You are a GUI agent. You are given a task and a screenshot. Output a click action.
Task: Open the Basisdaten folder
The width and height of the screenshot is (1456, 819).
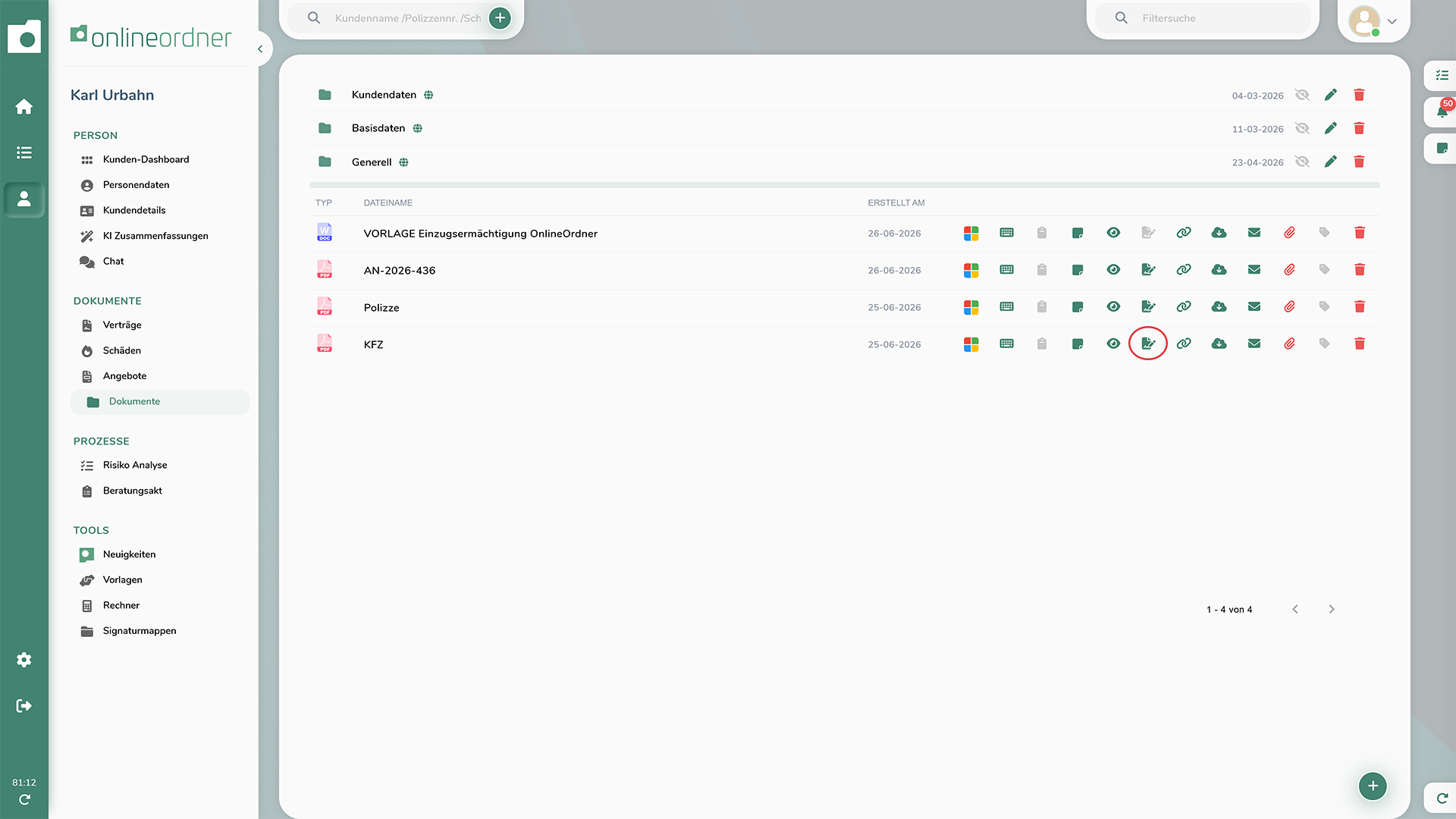click(378, 128)
